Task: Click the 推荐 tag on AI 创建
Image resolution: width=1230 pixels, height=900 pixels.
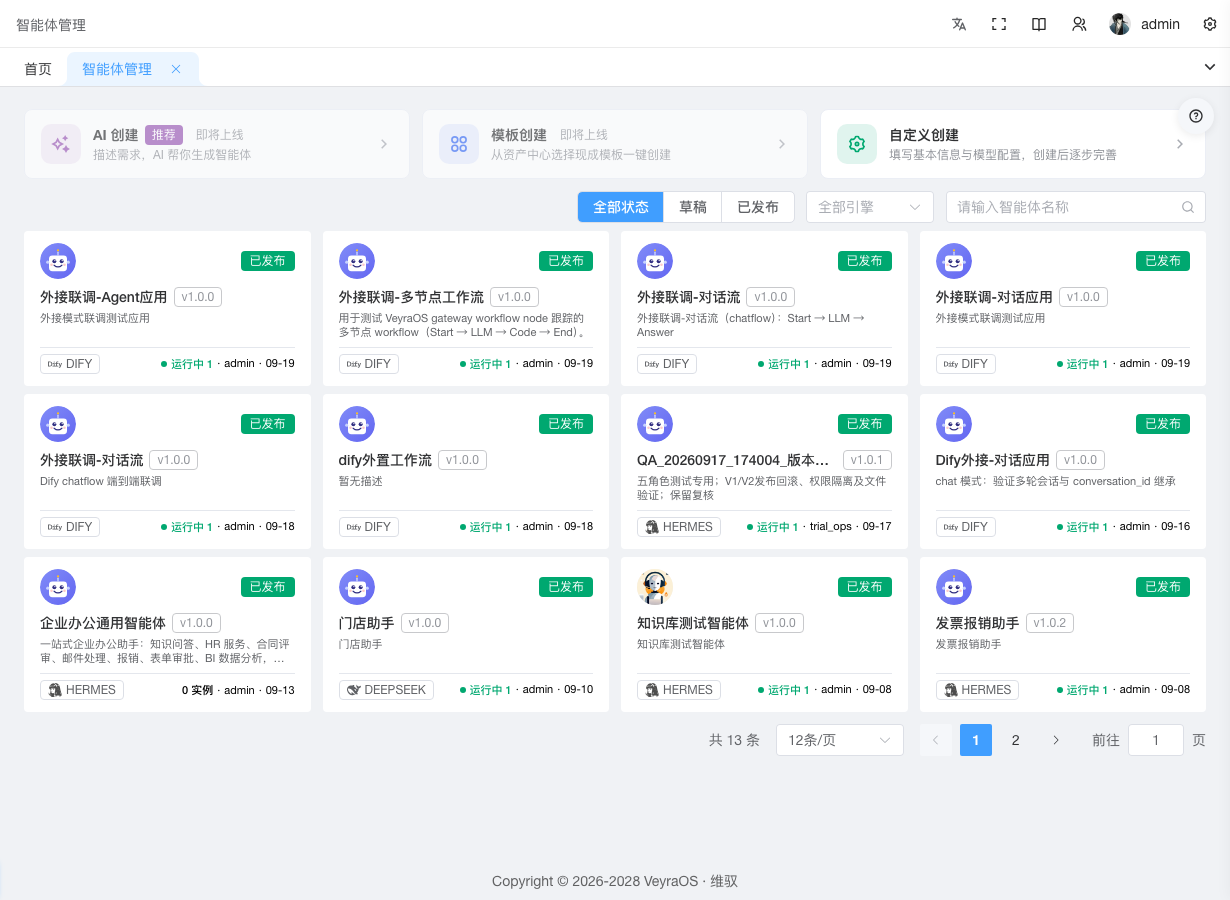Action: pyautogui.click(x=164, y=135)
